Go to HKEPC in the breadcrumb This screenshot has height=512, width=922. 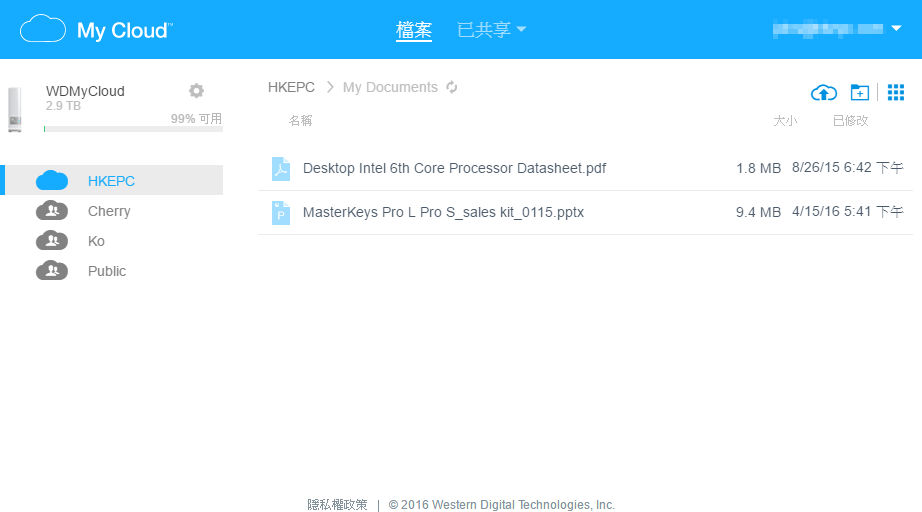coord(291,87)
